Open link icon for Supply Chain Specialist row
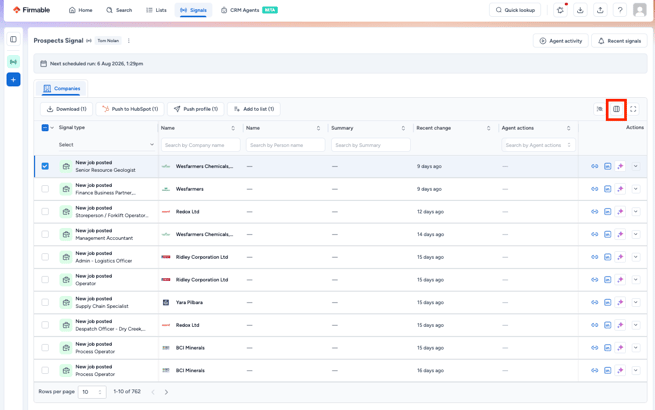This screenshot has height=410, width=655. [x=594, y=302]
